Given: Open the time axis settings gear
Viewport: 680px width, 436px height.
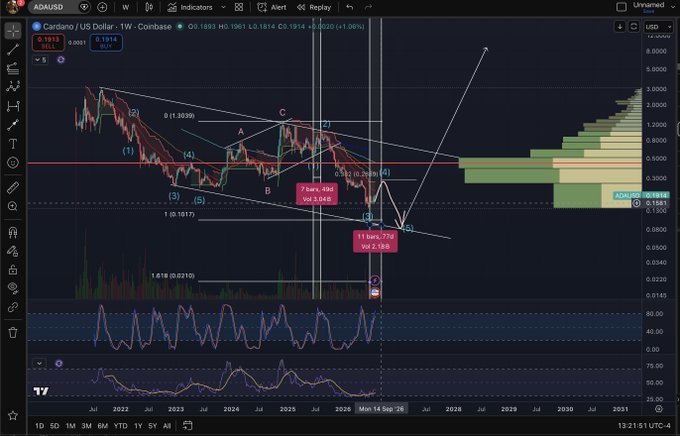Looking at the screenshot, I should (x=659, y=409).
